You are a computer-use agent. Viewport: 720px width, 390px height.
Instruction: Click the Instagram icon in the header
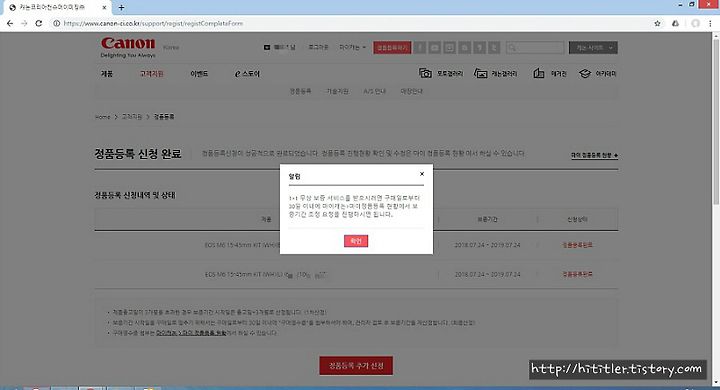tap(450, 47)
